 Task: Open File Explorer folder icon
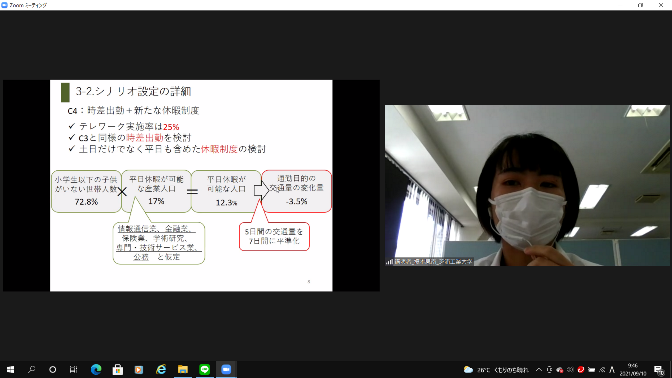pos(183,369)
